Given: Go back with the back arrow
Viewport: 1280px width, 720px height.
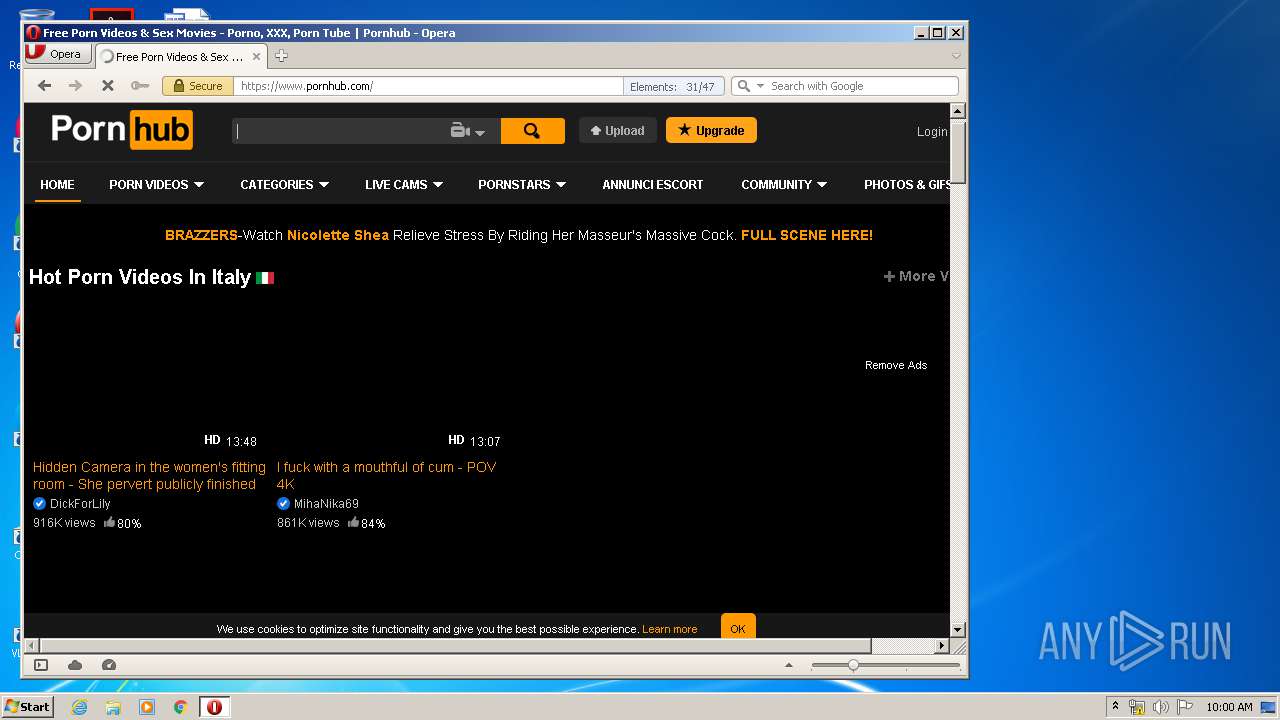Looking at the screenshot, I should point(44,86).
